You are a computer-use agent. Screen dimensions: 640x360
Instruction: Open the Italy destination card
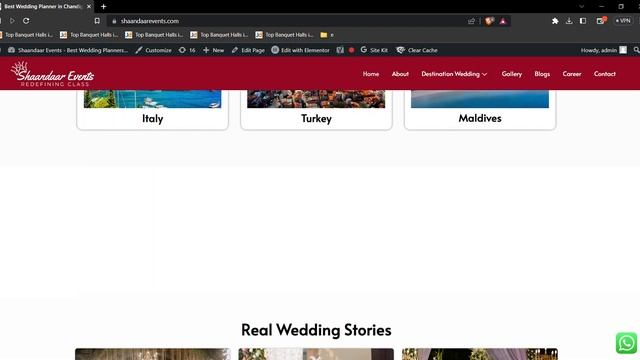tap(153, 109)
